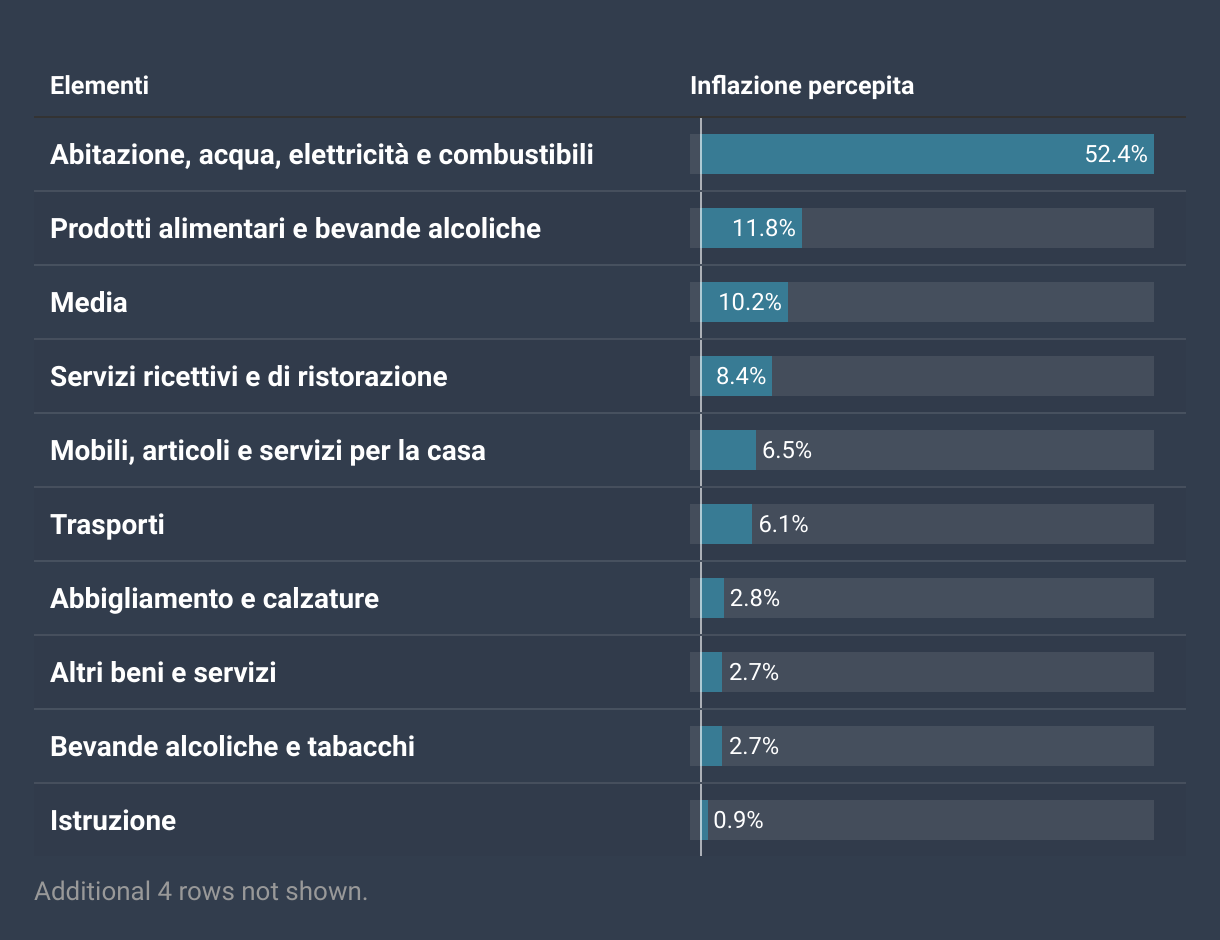Click the 11.8% bar value
The height and width of the screenshot is (940, 1220).
(x=763, y=229)
